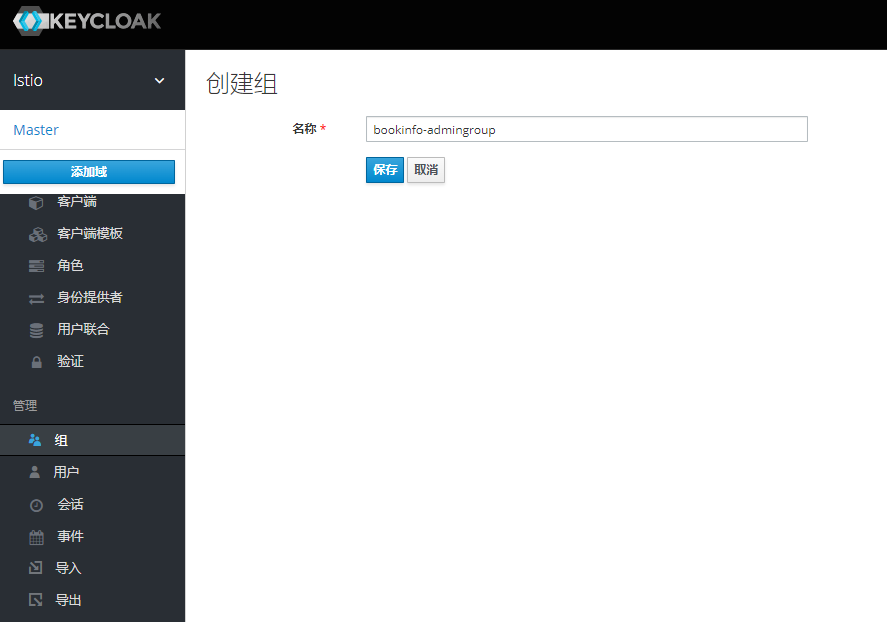Click the 组 group icon

click(x=35, y=440)
